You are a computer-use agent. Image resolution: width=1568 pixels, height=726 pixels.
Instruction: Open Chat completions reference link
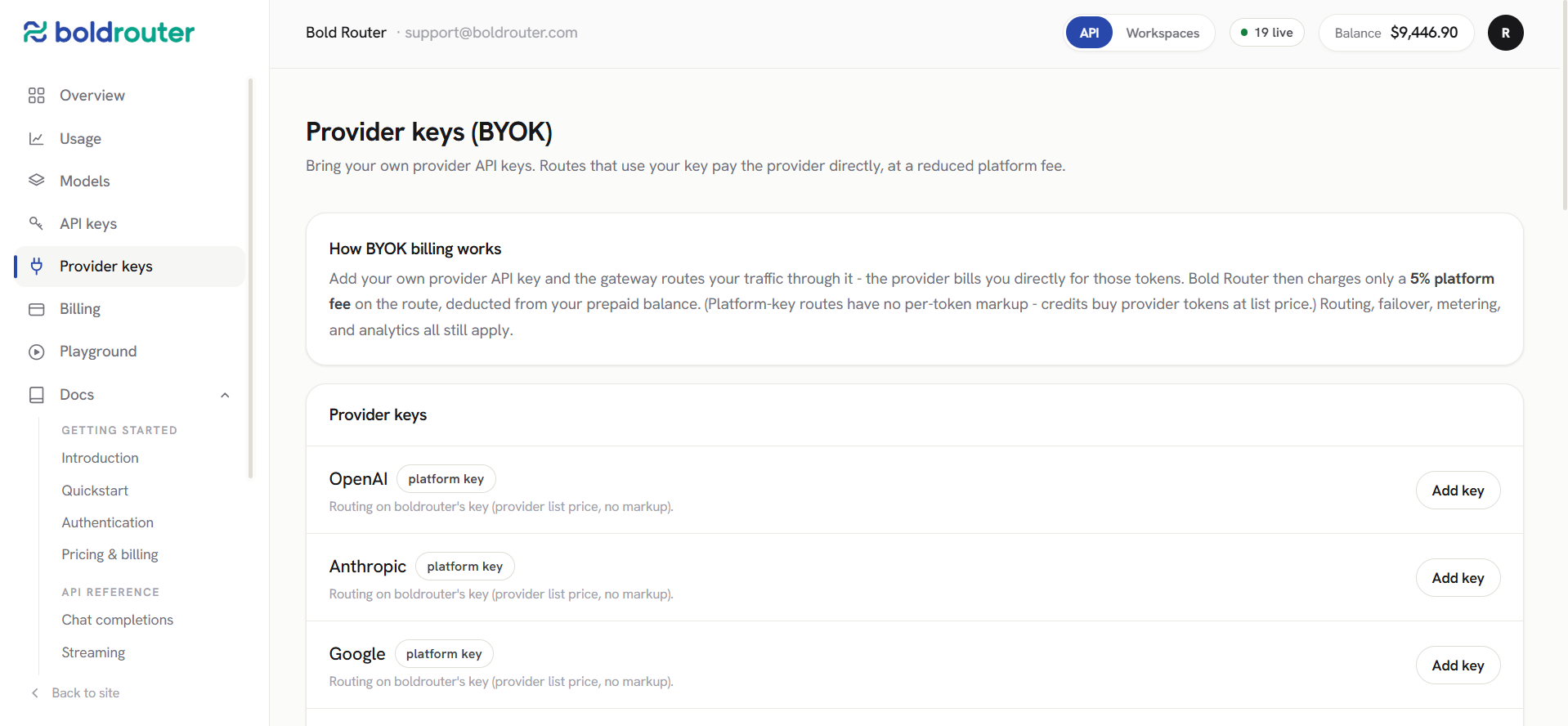117,620
